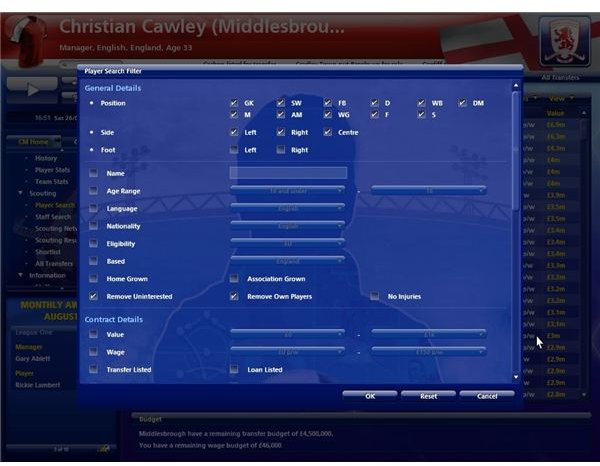Cancel the Player Search Filter dialog
600x466 pixels.
[487, 396]
